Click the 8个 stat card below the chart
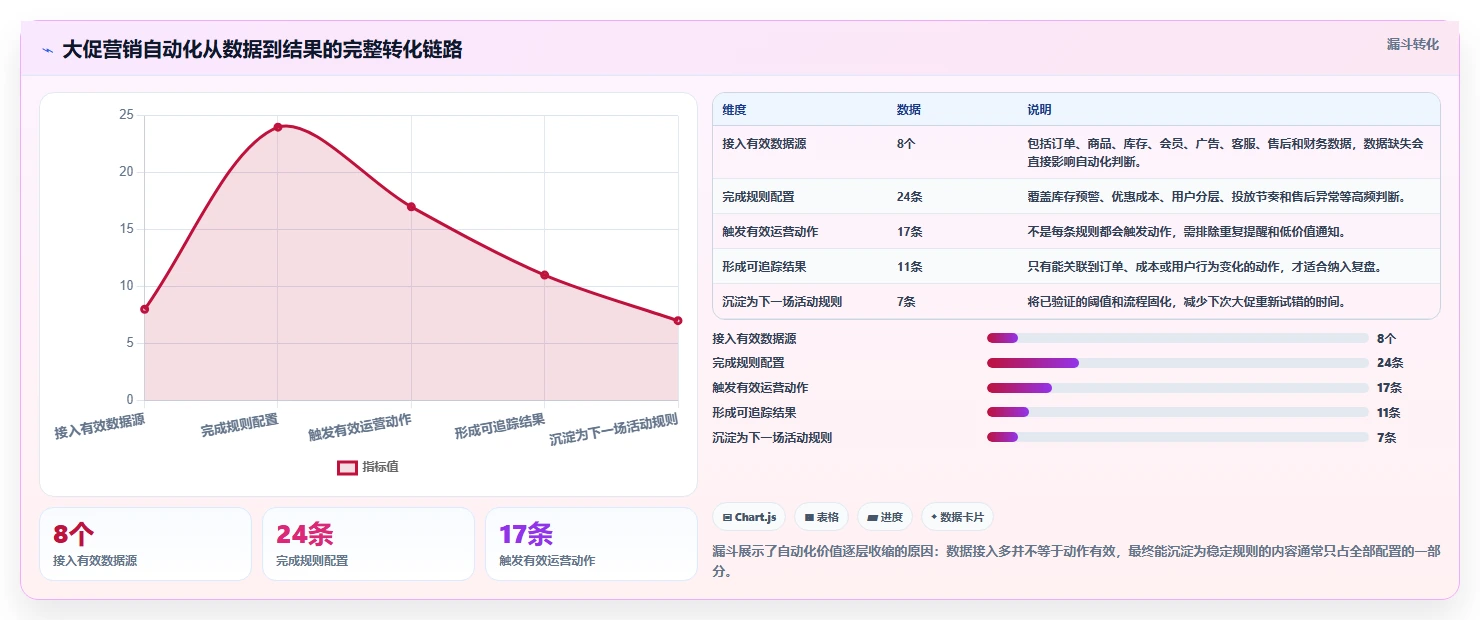 click(145, 544)
